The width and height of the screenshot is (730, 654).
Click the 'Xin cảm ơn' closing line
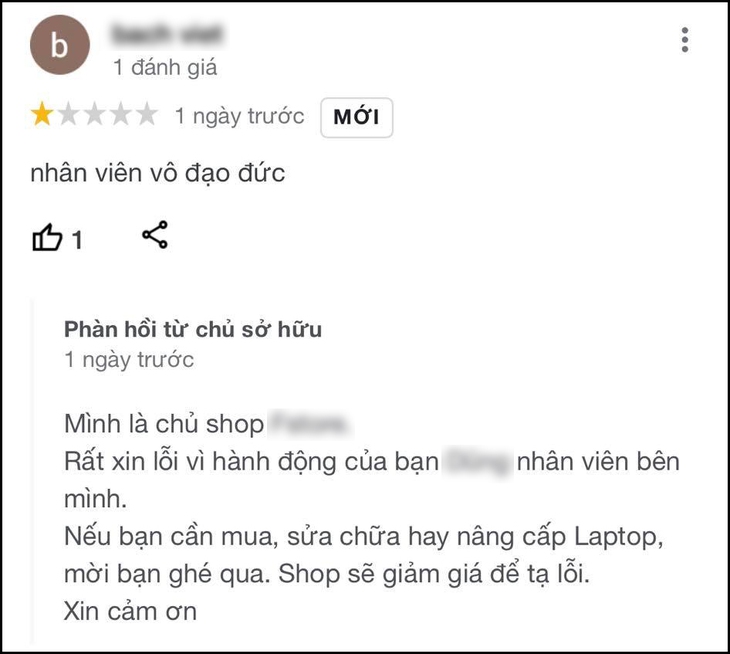[x=130, y=611]
